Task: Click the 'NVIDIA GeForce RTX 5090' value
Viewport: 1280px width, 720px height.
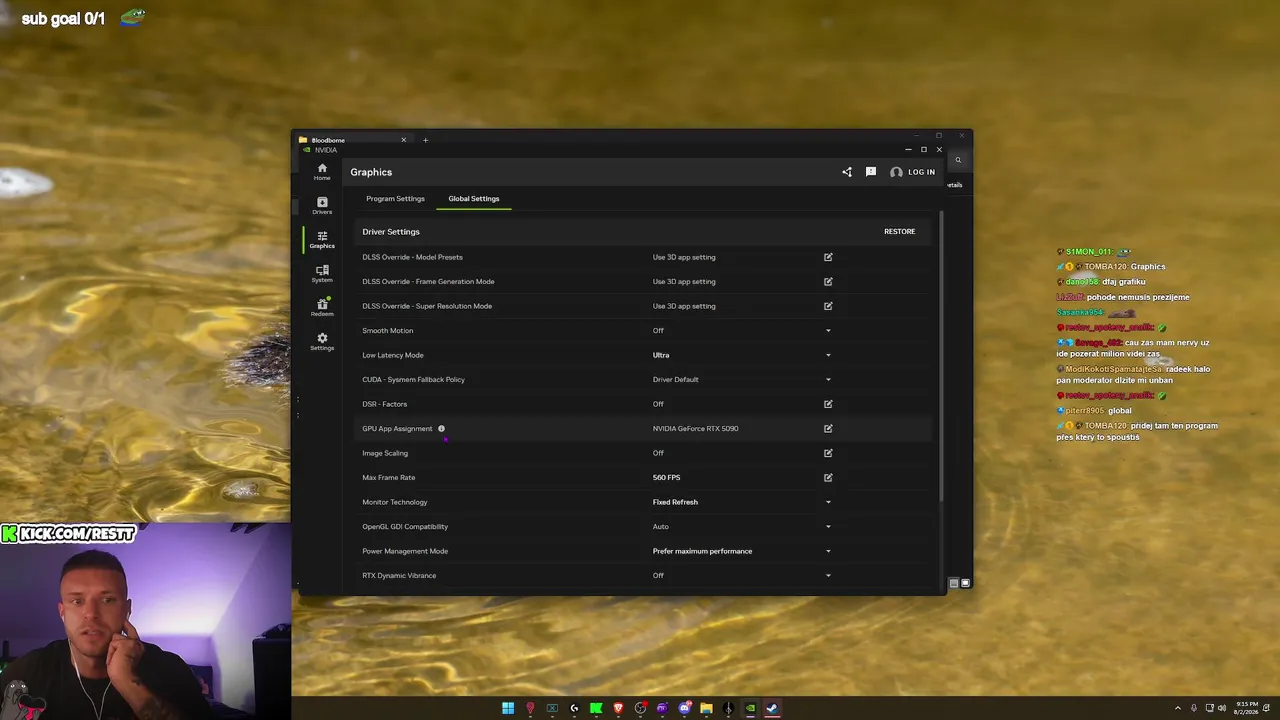Action: click(695, 428)
